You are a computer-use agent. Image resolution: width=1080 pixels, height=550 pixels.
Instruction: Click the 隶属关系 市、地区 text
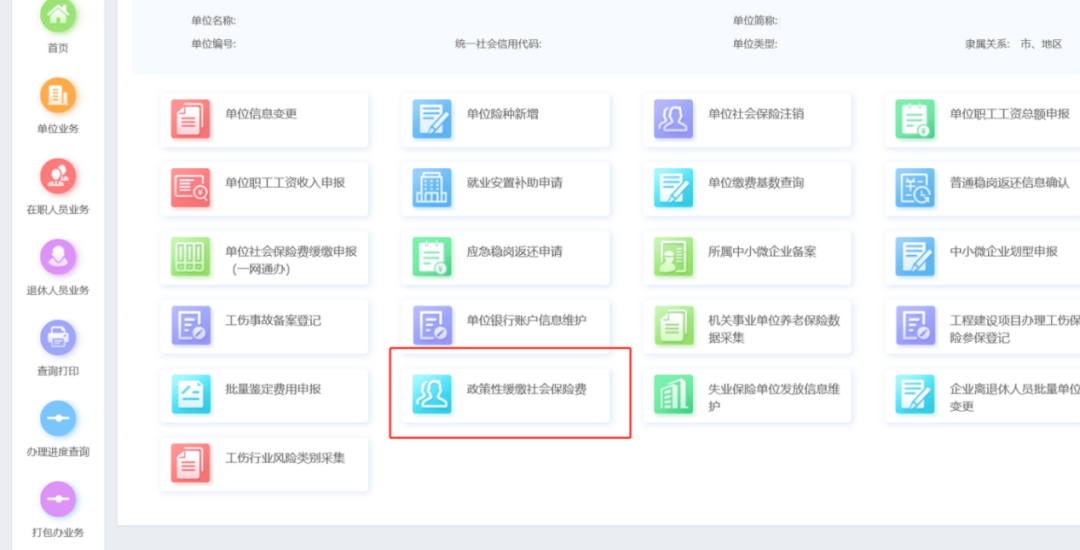(x=1014, y=44)
